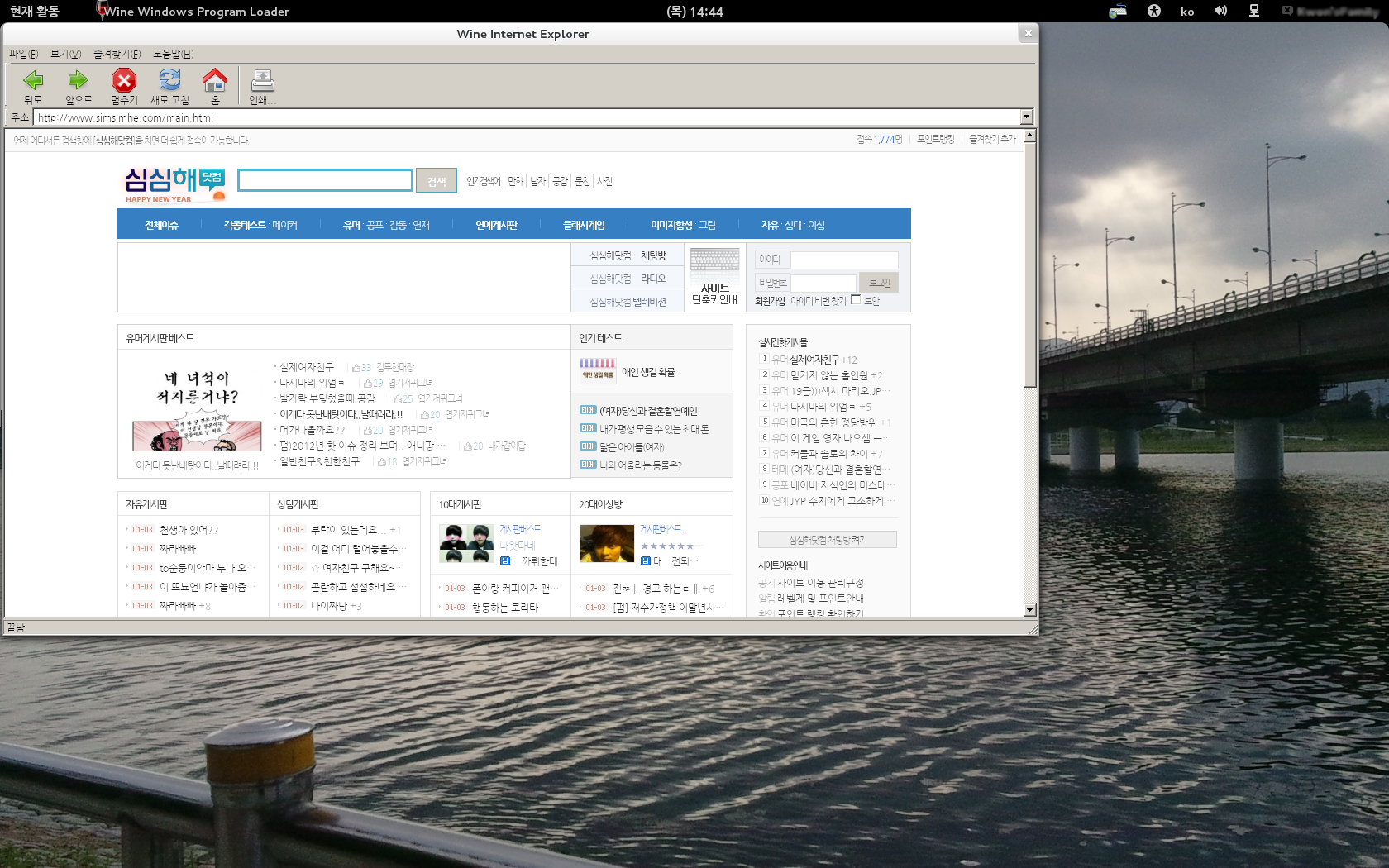
Task: Select the 플래시게임 navigation tab
Action: 584,225
